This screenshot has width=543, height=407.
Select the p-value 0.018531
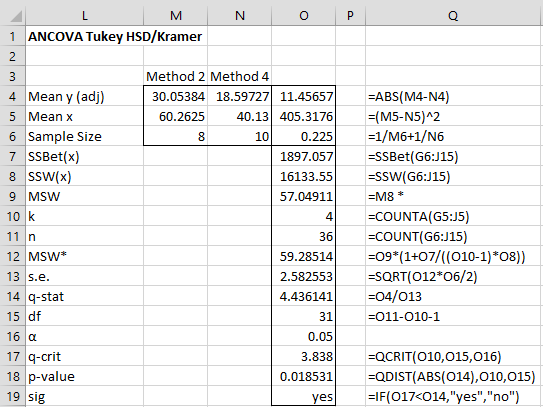click(303, 377)
